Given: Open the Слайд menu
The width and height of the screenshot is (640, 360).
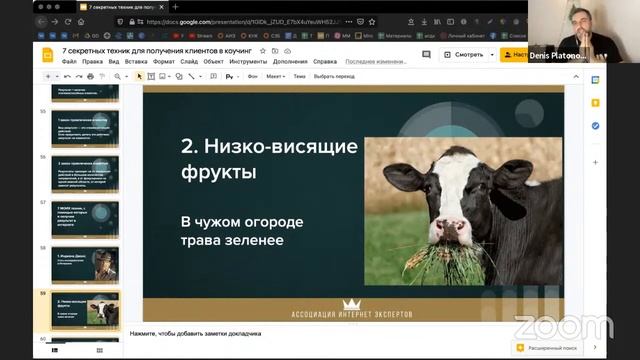Looking at the screenshot, I should click(189, 62).
